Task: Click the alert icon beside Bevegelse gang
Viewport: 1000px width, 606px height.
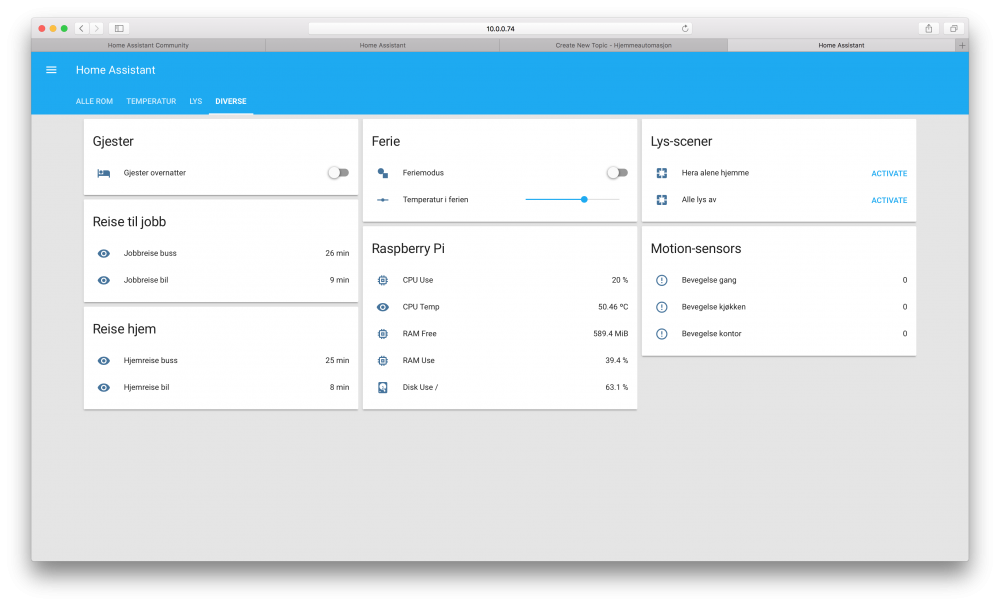Action: coord(661,280)
